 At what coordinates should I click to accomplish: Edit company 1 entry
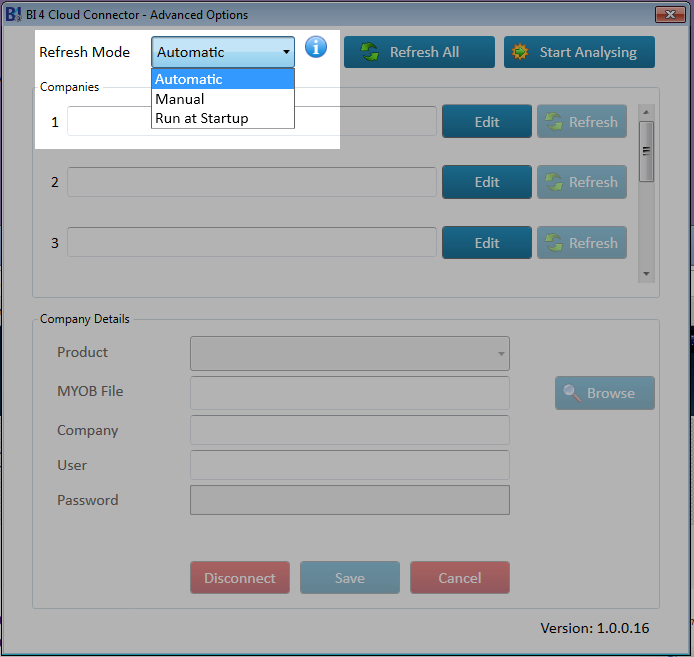click(x=487, y=121)
